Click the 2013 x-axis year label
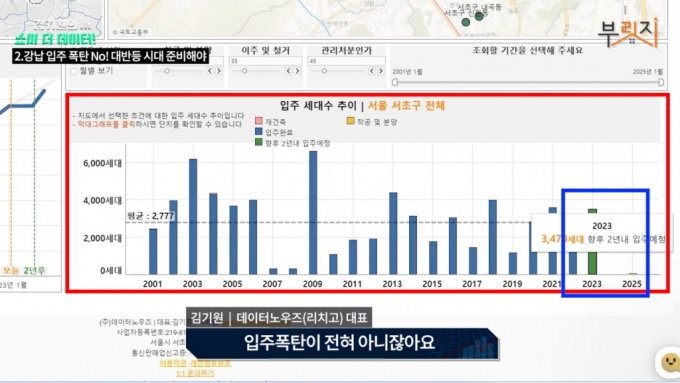Screen dimensions: 680x383 coord(392,284)
